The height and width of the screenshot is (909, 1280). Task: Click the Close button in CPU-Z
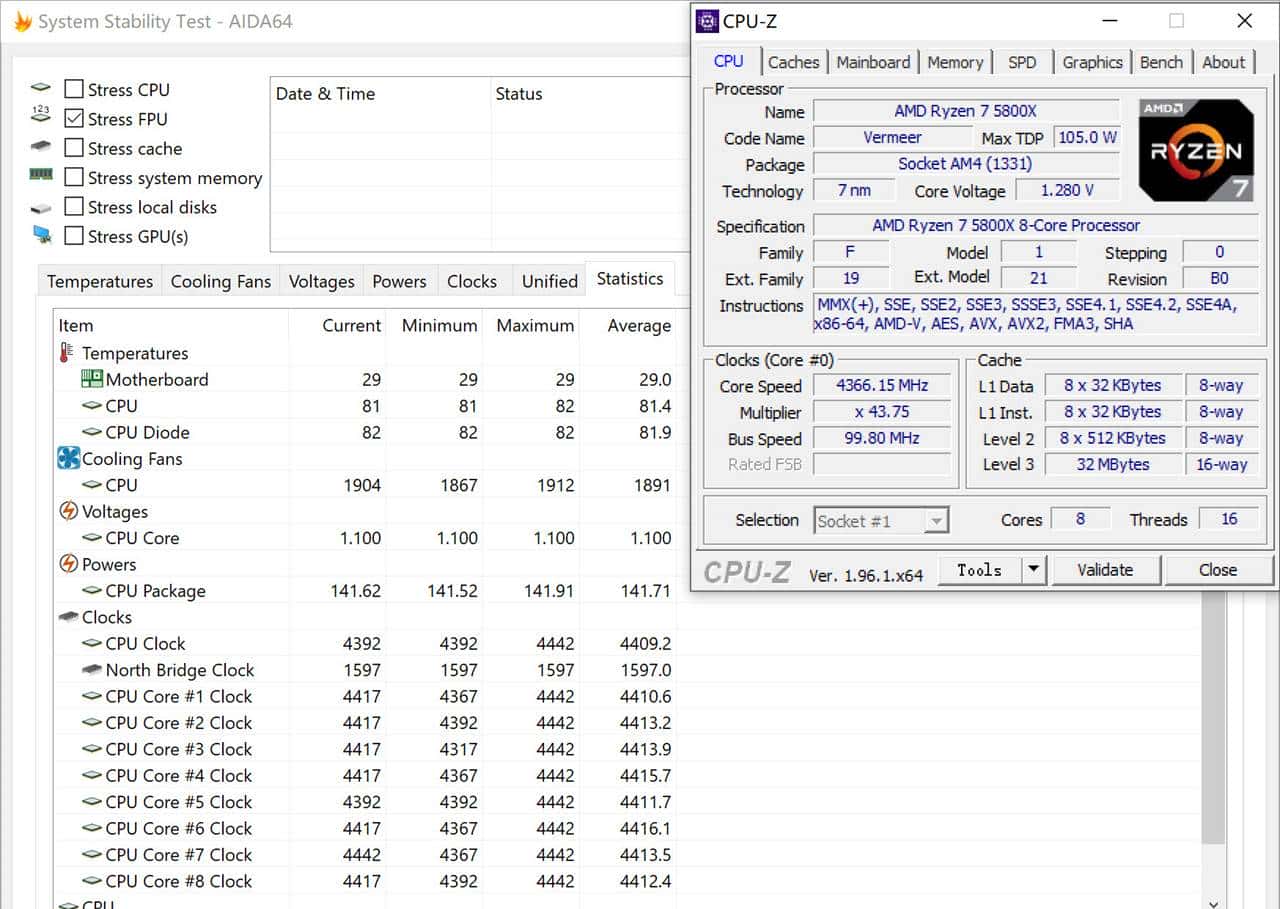(1217, 570)
